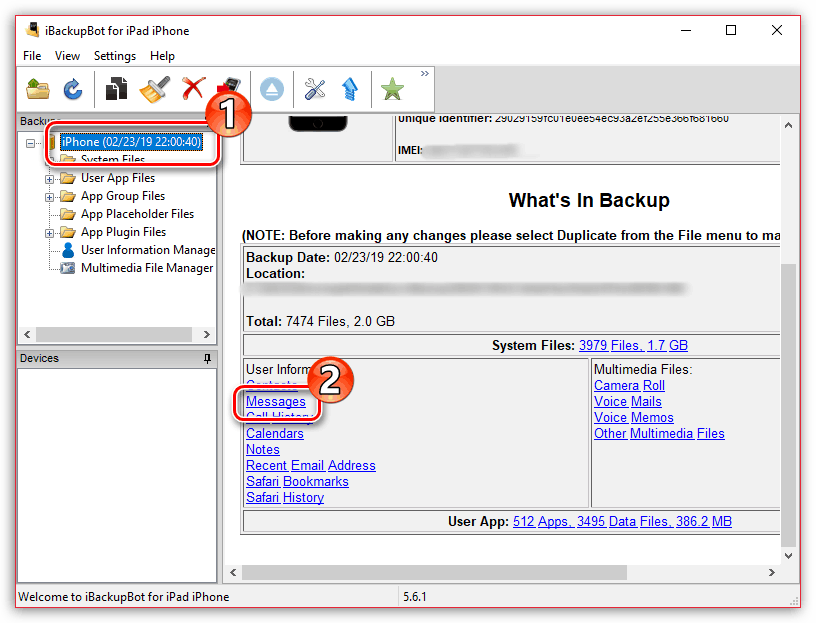Select User App Files tree item
The width and height of the screenshot is (816, 623).
tap(118, 178)
